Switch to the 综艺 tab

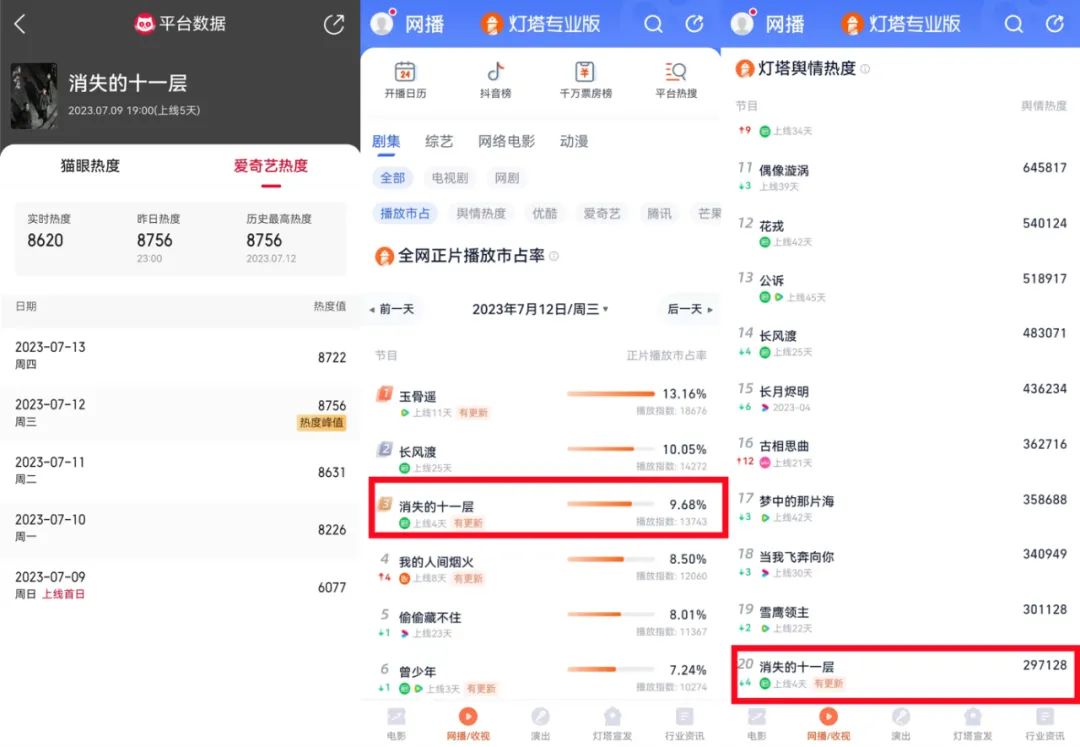tap(439, 142)
